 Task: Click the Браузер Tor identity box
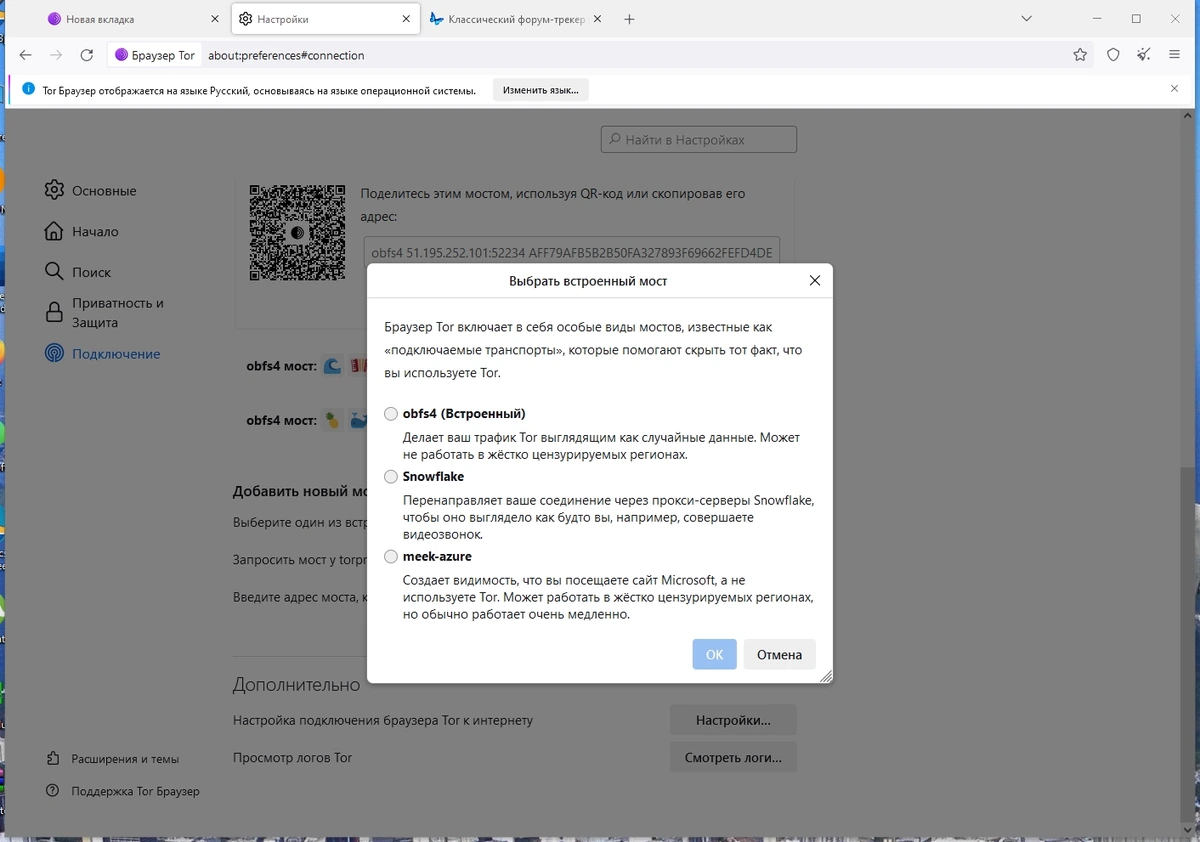click(155, 55)
